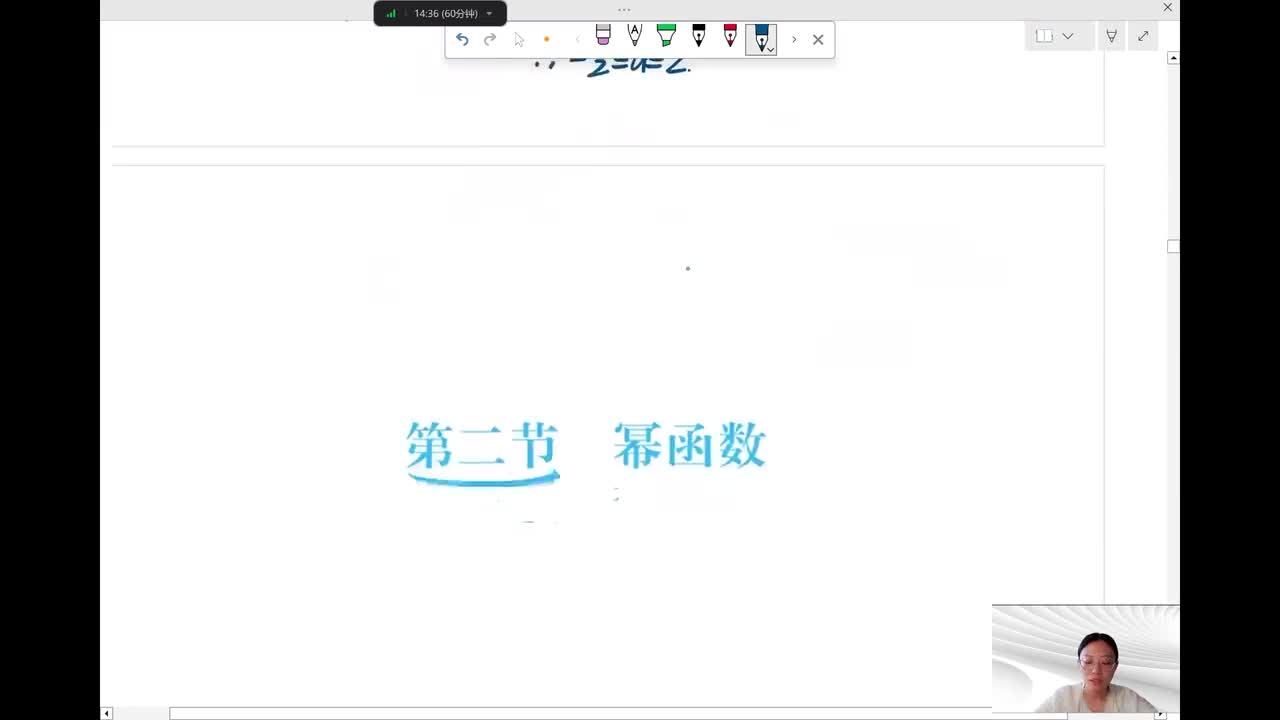Click the heading text 幂函数
The height and width of the screenshot is (720, 1280).
tap(690, 446)
